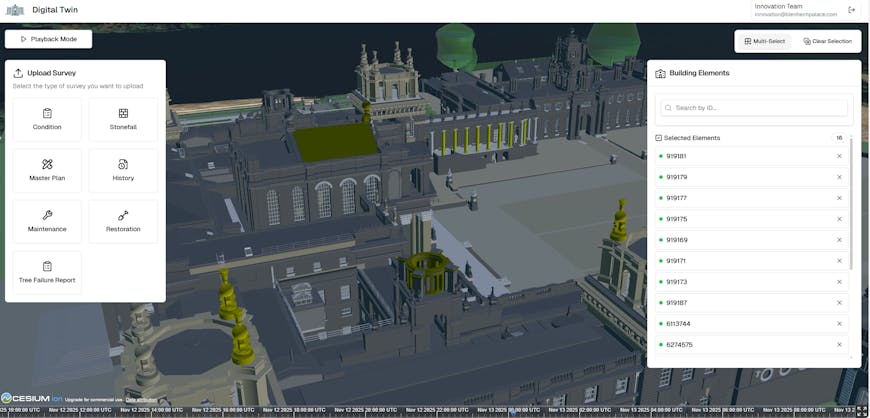870x418 pixels.
Task: Select element row 919181
Action: coord(751,157)
